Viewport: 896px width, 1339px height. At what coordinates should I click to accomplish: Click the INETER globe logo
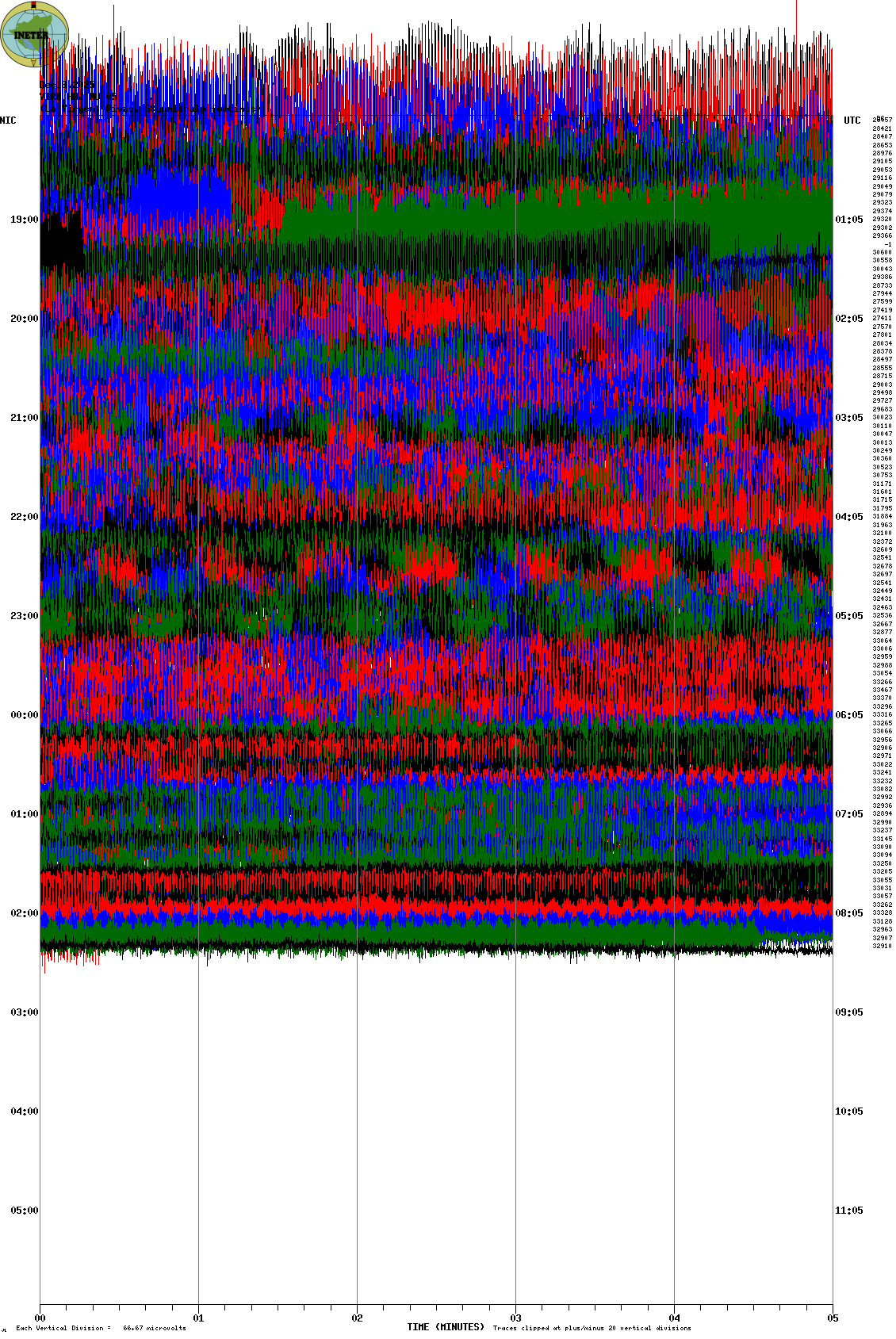coord(35,34)
